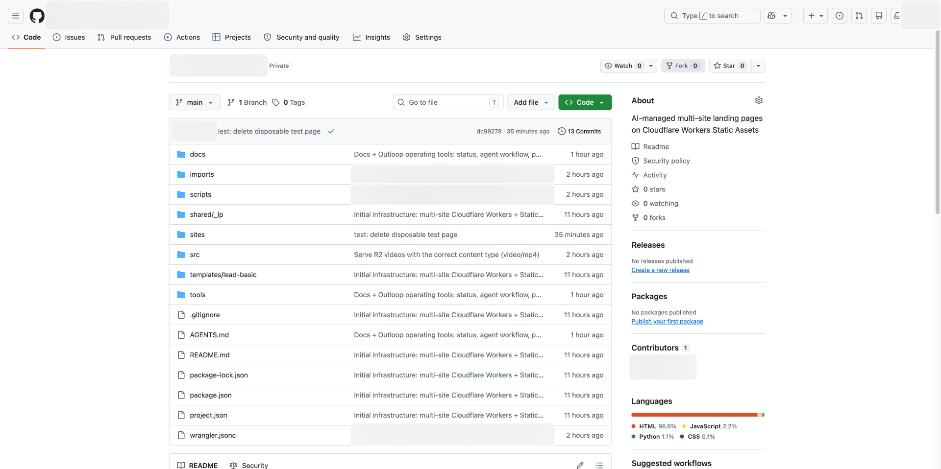Open the scripts folder
The height and width of the screenshot is (469, 941).
point(200,194)
